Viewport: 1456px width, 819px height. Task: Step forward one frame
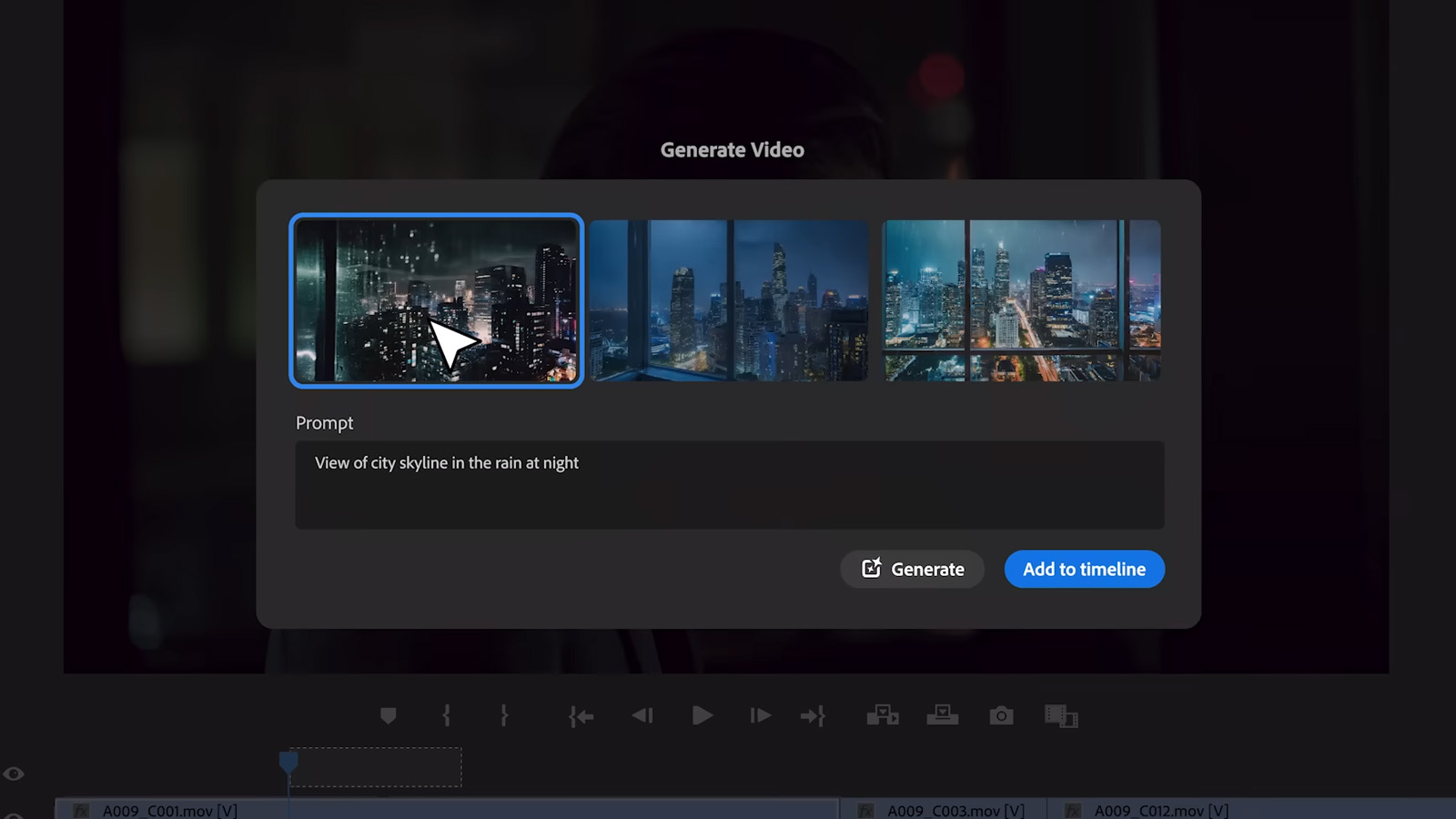click(x=761, y=716)
